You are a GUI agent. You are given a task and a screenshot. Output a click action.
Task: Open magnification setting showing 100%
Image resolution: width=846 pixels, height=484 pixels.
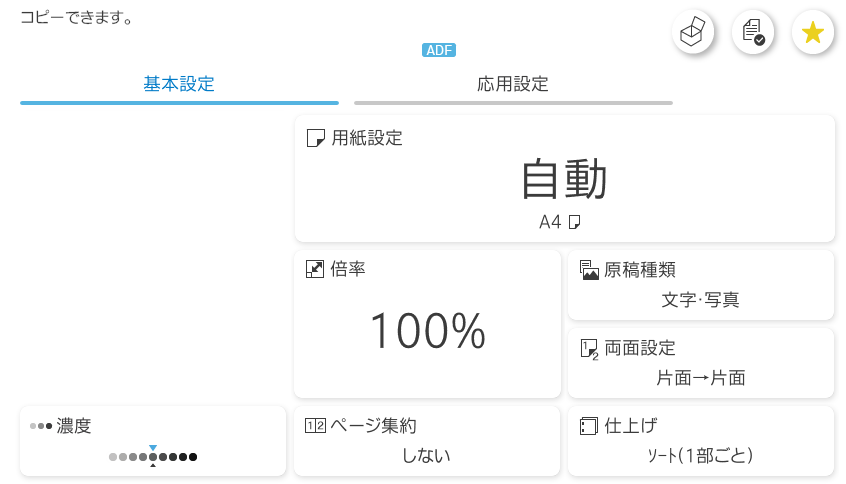[x=427, y=331]
